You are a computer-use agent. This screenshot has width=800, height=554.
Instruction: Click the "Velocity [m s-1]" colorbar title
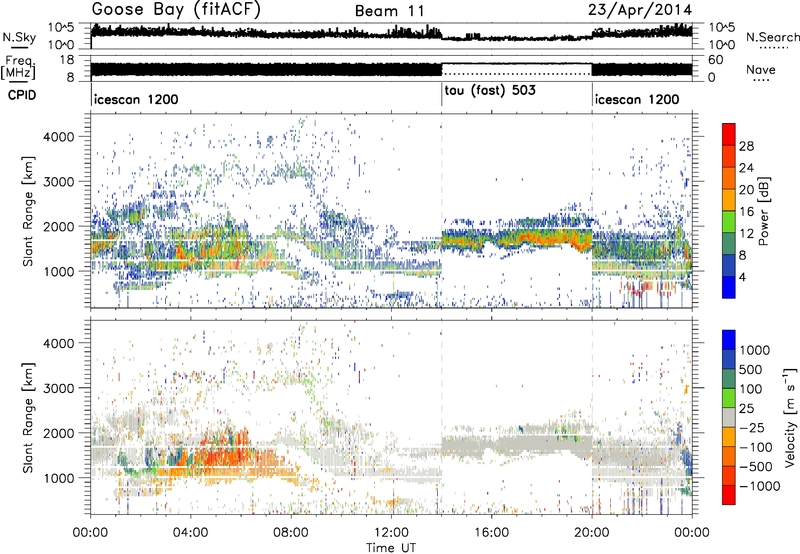click(790, 417)
